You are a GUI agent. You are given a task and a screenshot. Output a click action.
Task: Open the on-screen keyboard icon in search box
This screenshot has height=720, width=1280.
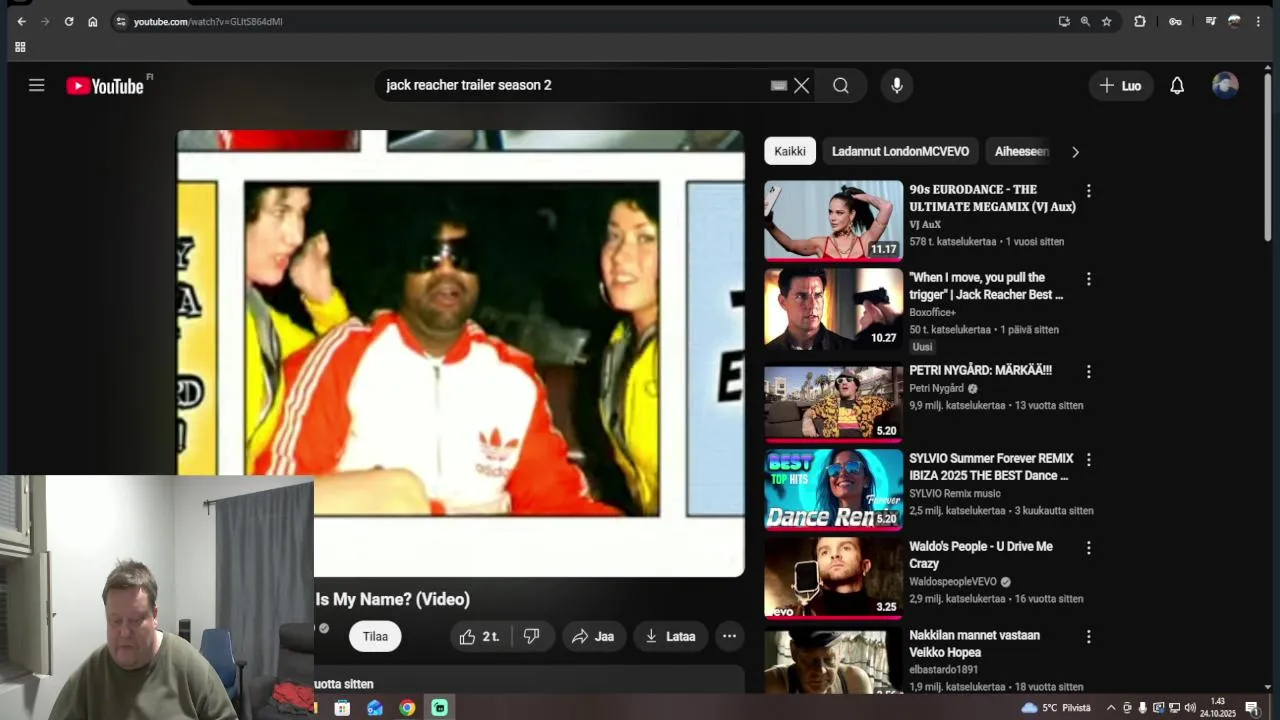[x=779, y=86]
